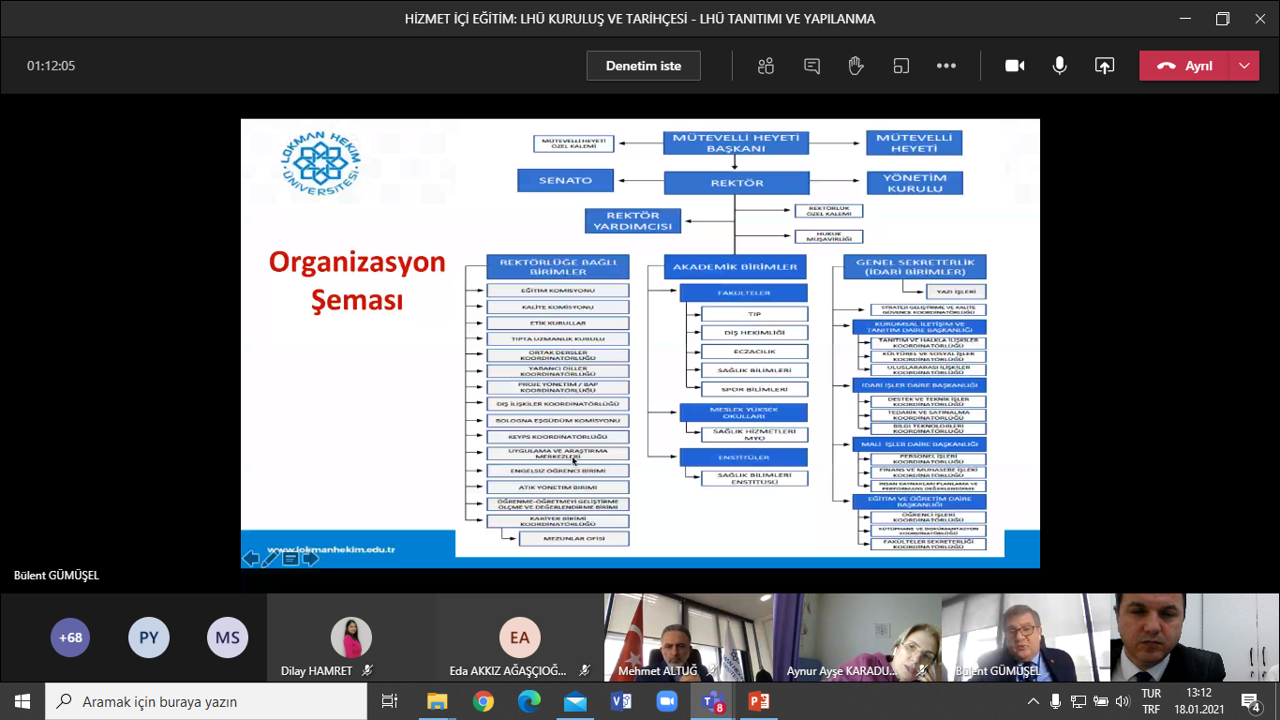
Task: Open the breakout rooms icon
Action: click(901, 66)
